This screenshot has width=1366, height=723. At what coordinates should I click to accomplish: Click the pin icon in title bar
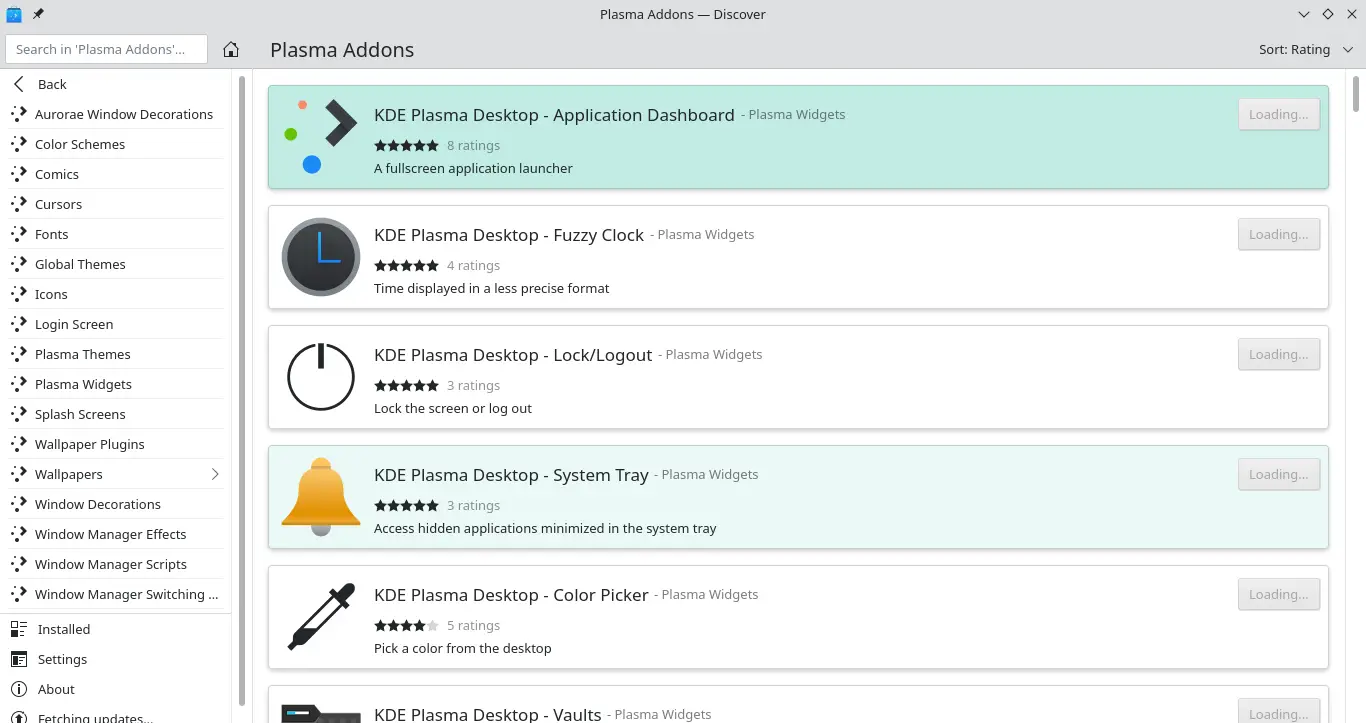point(38,14)
